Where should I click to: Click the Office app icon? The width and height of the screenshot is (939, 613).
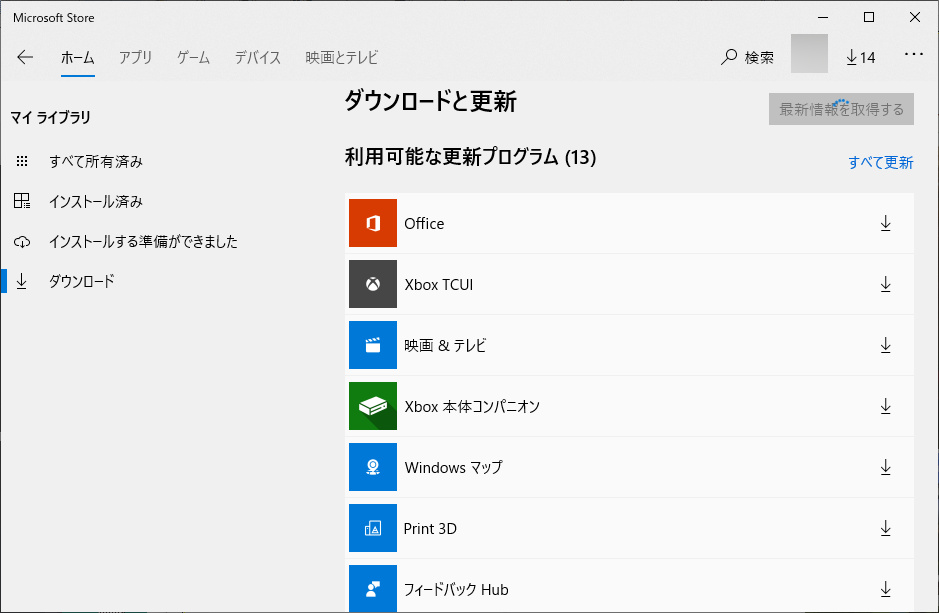(x=372, y=223)
